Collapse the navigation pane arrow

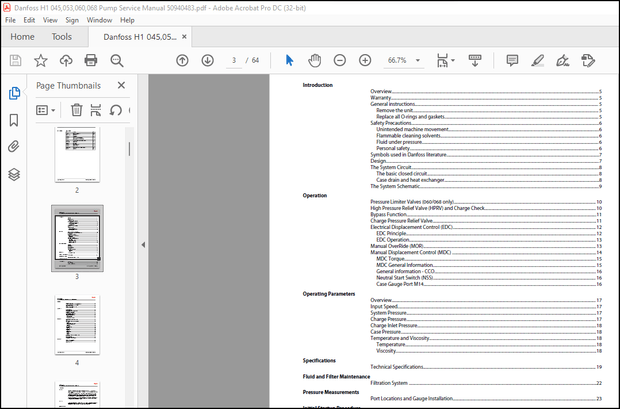(x=143, y=245)
